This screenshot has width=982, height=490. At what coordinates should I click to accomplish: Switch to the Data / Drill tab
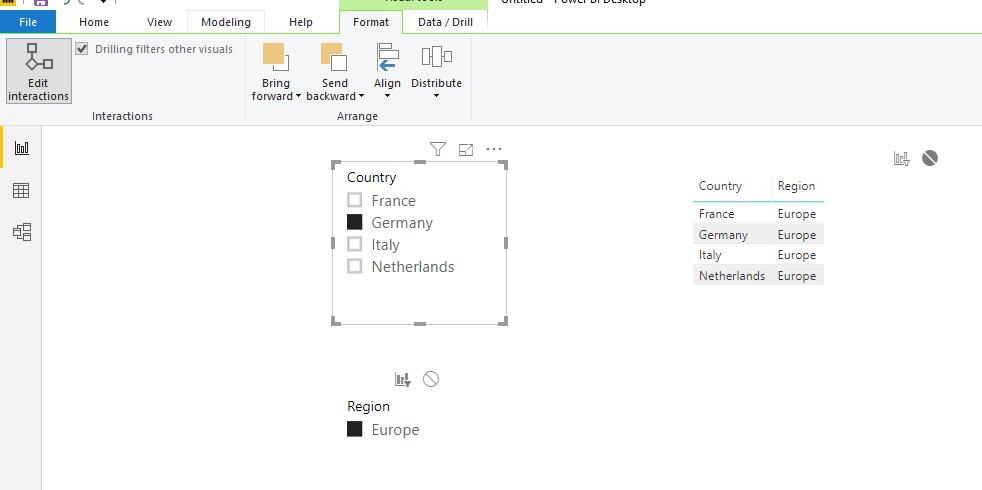pyautogui.click(x=445, y=22)
